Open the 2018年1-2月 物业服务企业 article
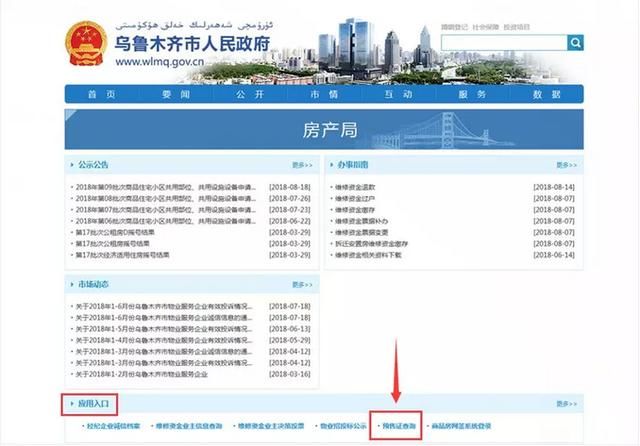 click(x=142, y=374)
